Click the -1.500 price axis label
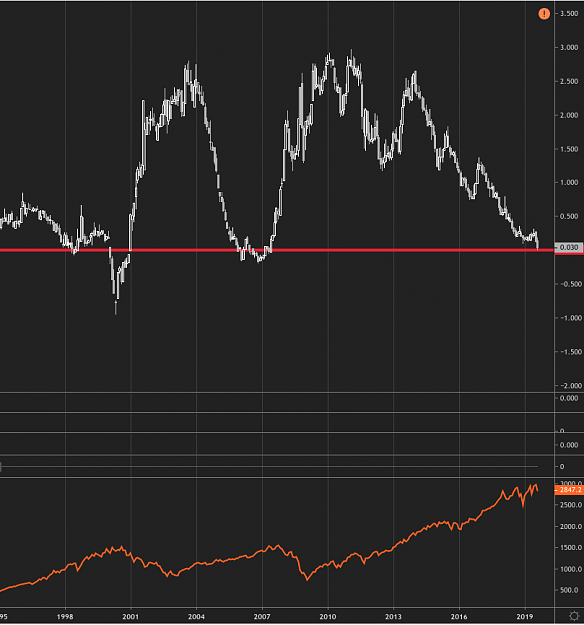The height and width of the screenshot is (625, 584). [569, 352]
